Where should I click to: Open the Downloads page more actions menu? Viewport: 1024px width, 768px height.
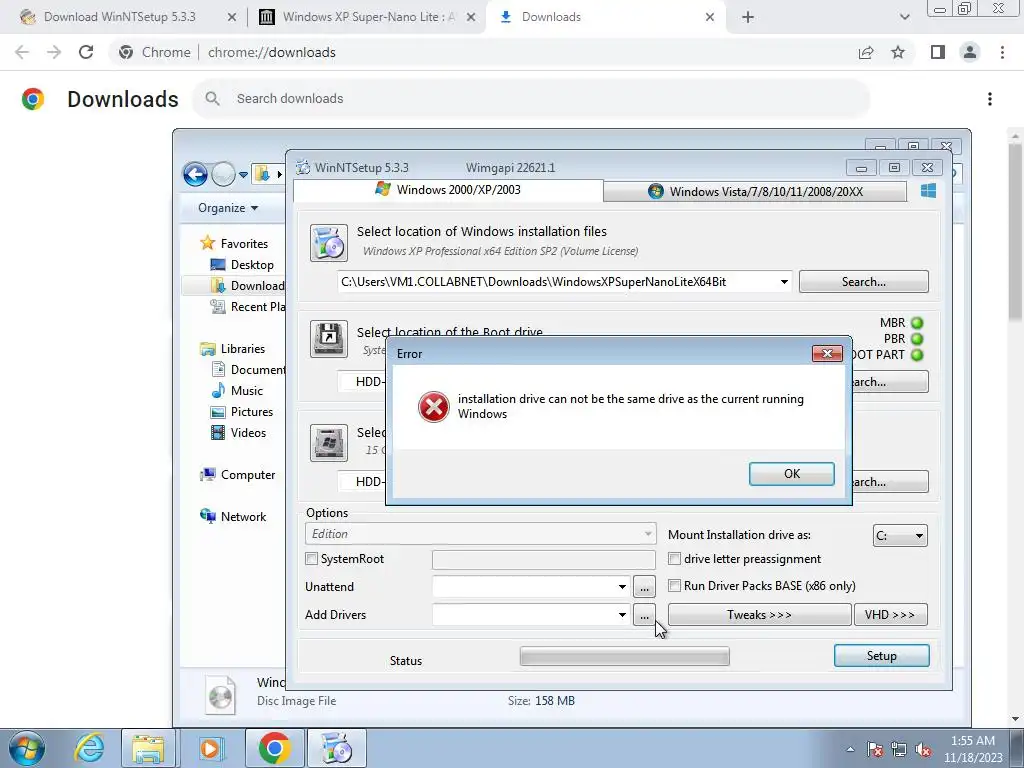[990, 99]
